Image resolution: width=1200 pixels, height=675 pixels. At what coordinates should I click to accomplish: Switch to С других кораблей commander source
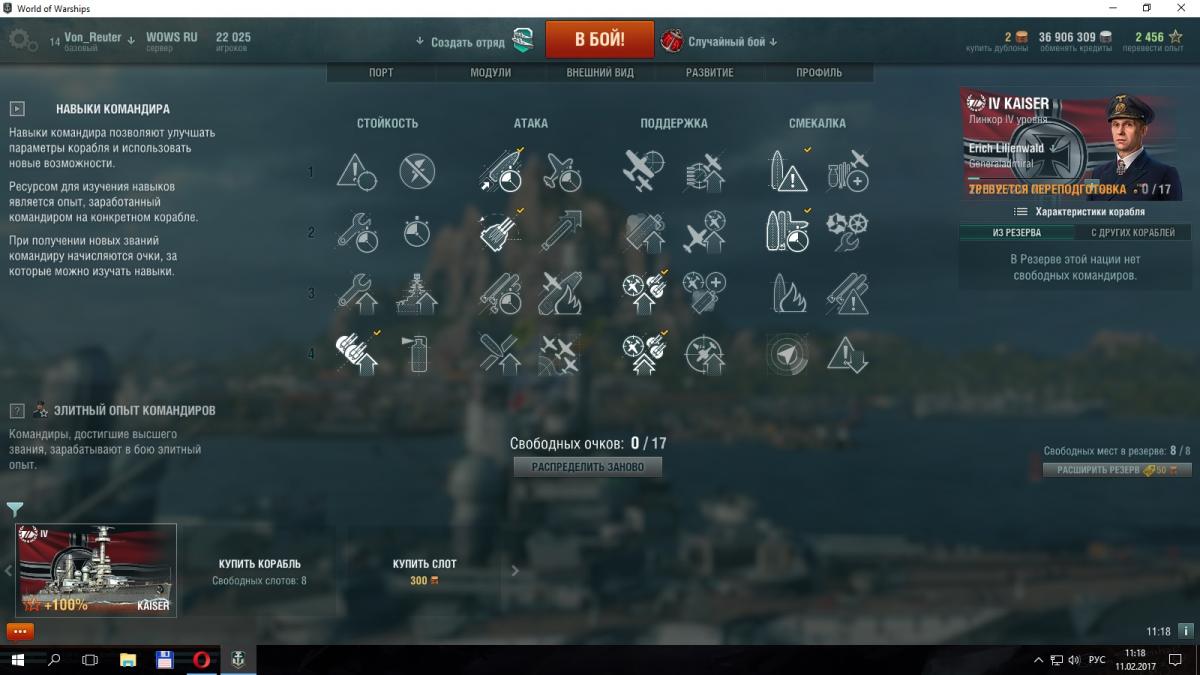click(x=1133, y=233)
